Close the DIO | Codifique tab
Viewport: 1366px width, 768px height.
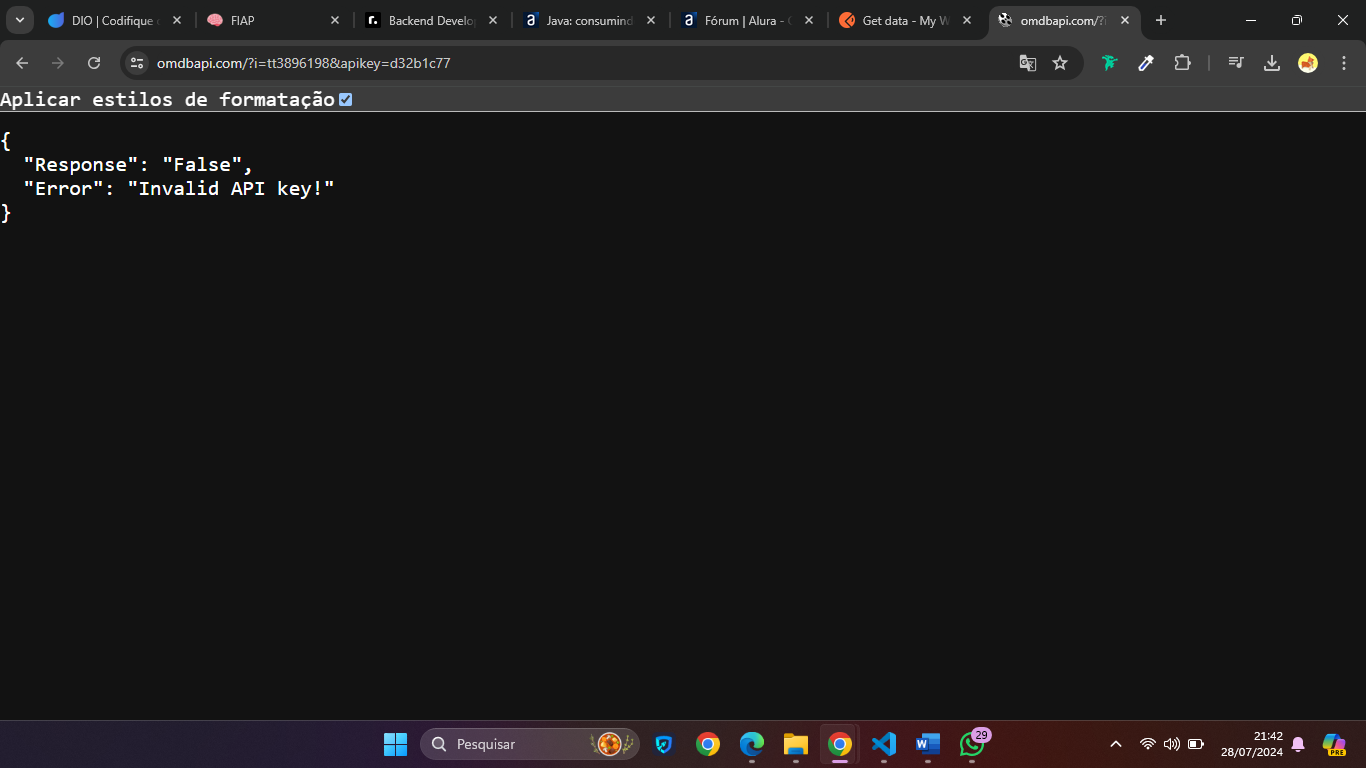177,20
